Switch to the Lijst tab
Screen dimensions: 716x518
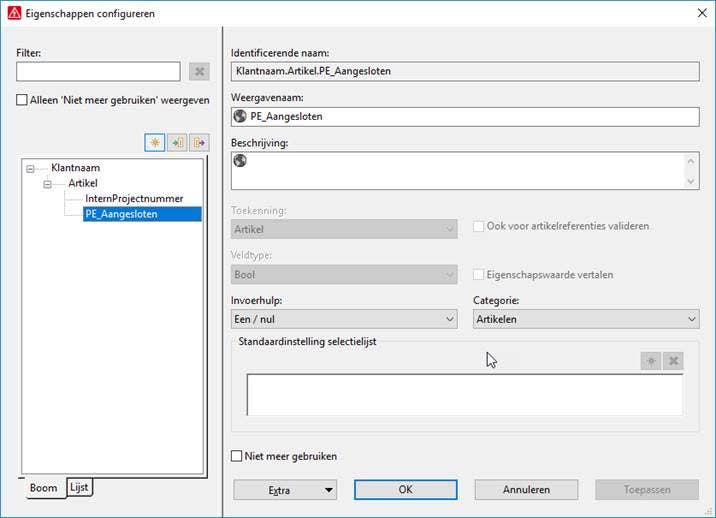click(x=79, y=487)
